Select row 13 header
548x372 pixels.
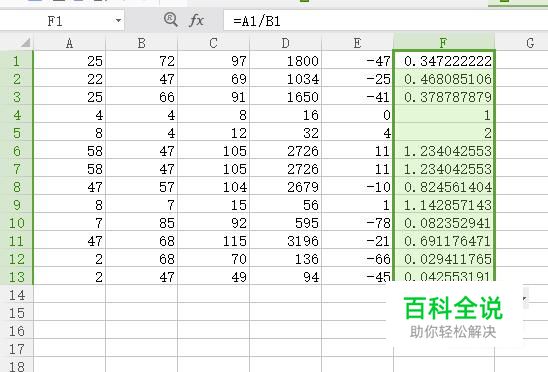point(16,277)
